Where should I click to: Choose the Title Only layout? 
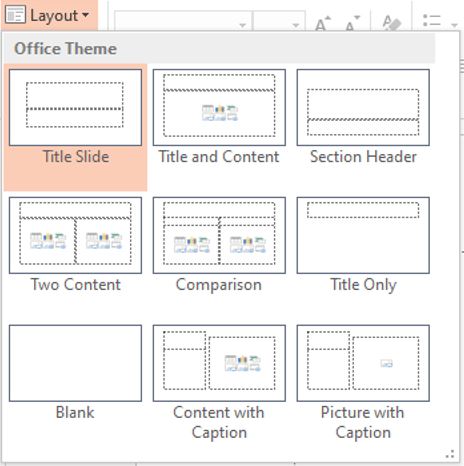(363, 235)
